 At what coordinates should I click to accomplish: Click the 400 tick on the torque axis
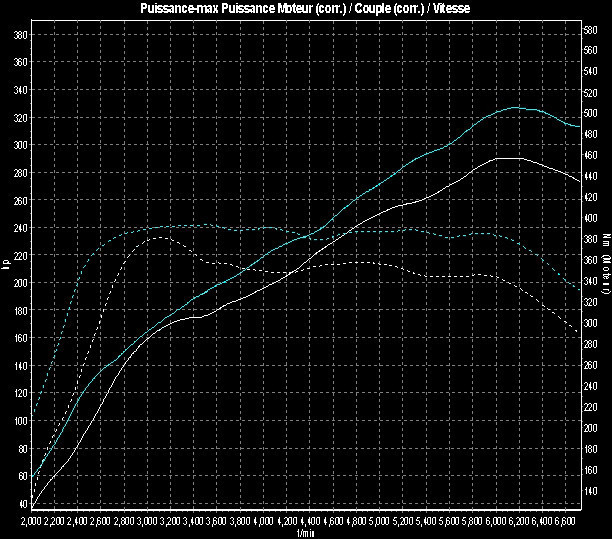591,219
